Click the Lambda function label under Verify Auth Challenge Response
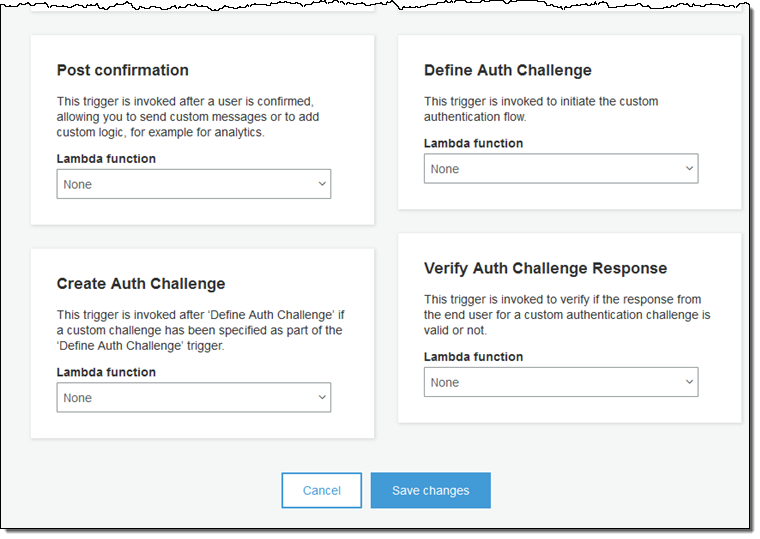Screen dimensions: 760x539 473,357
